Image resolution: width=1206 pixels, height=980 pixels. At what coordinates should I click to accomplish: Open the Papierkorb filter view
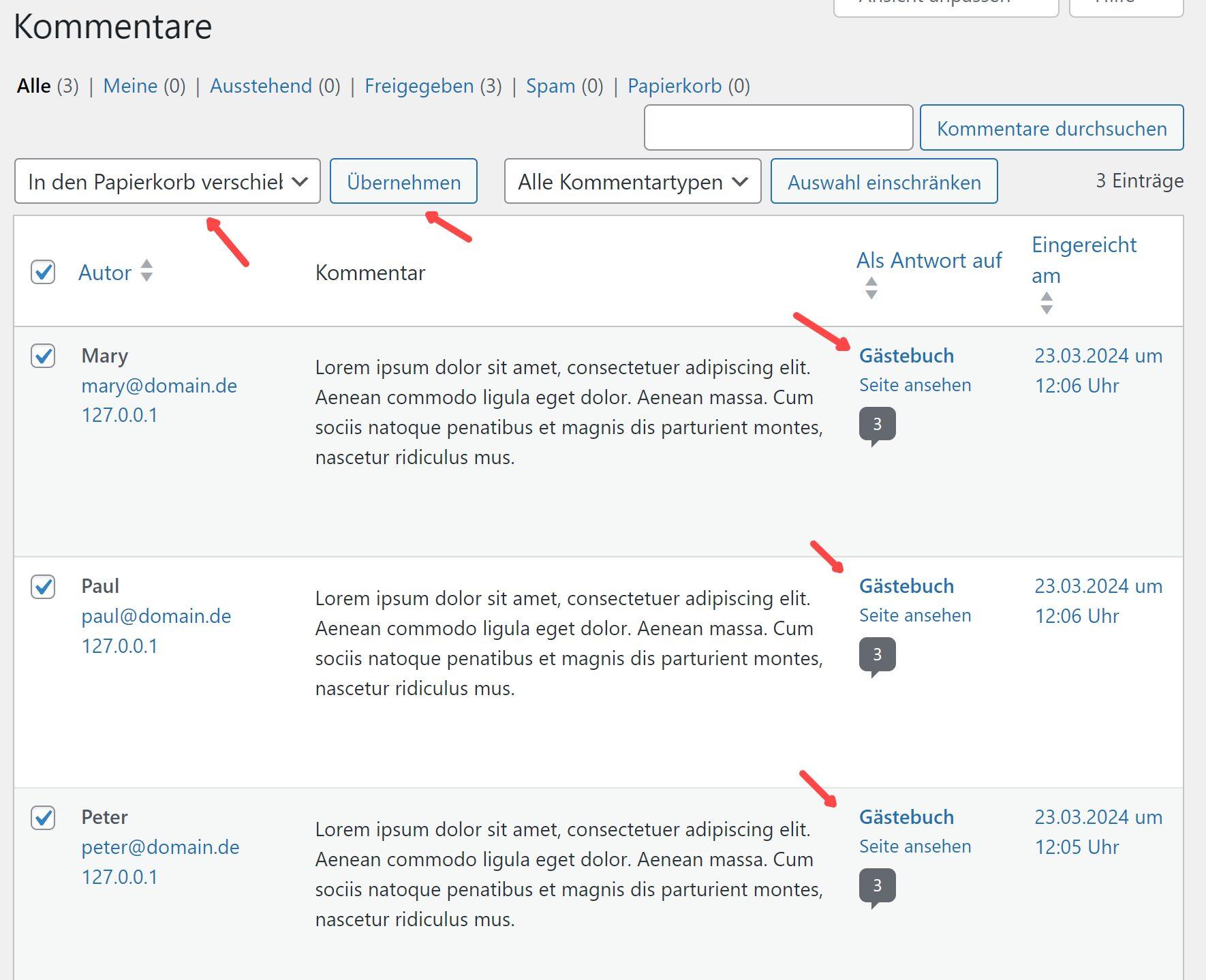pyautogui.click(x=674, y=87)
